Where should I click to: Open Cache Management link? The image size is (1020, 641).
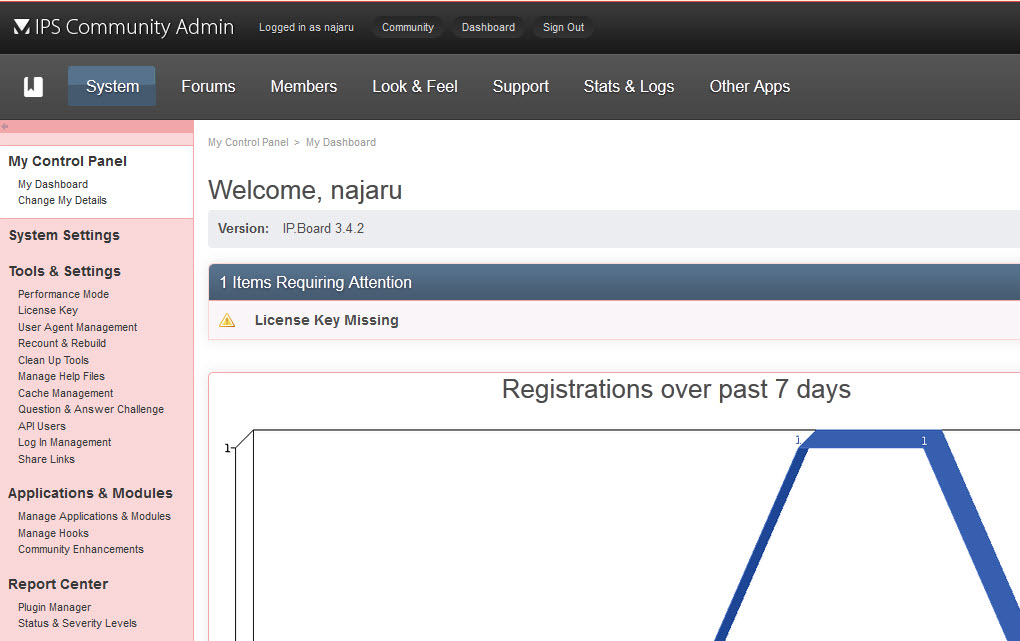(x=65, y=393)
